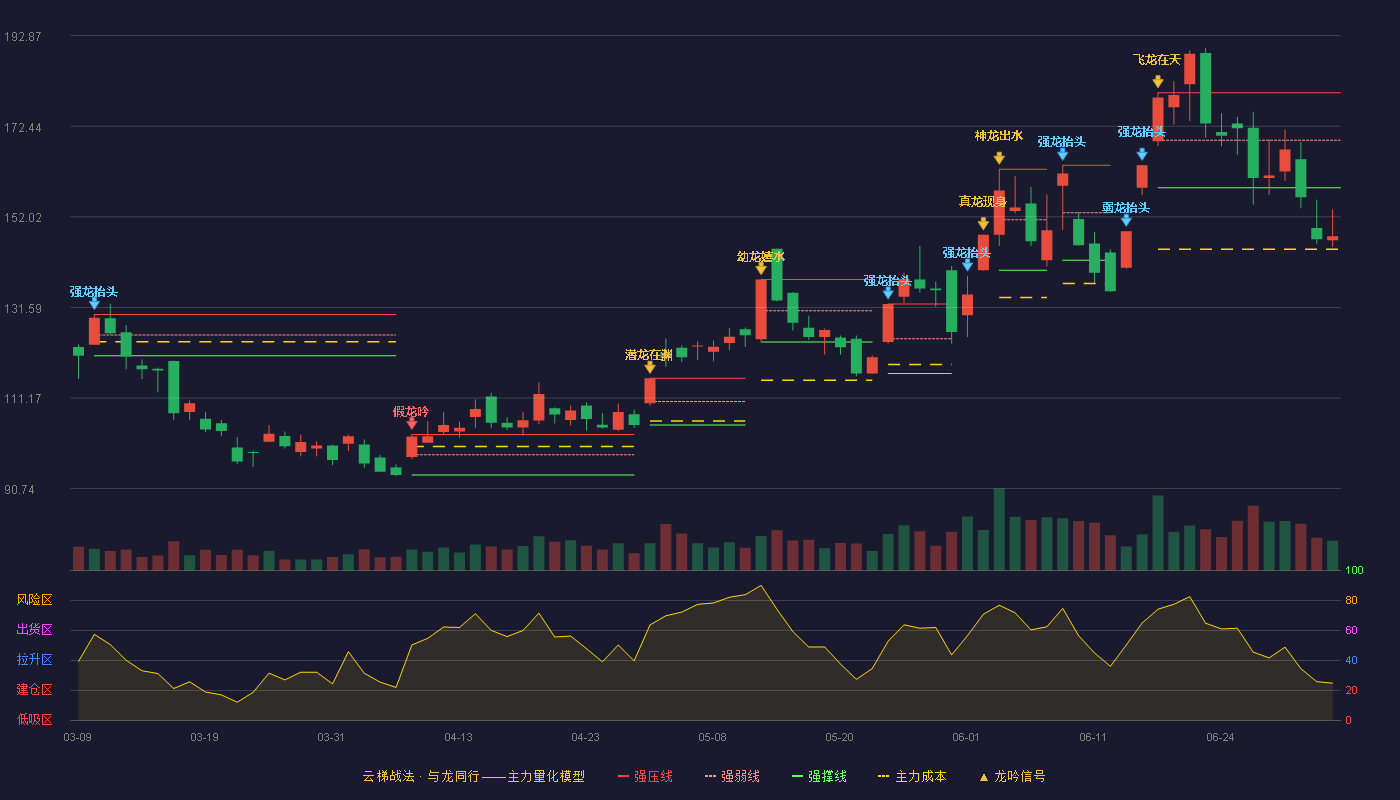Click the red 20 indicator scale value
The width and height of the screenshot is (1400, 800).
(1351, 690)
